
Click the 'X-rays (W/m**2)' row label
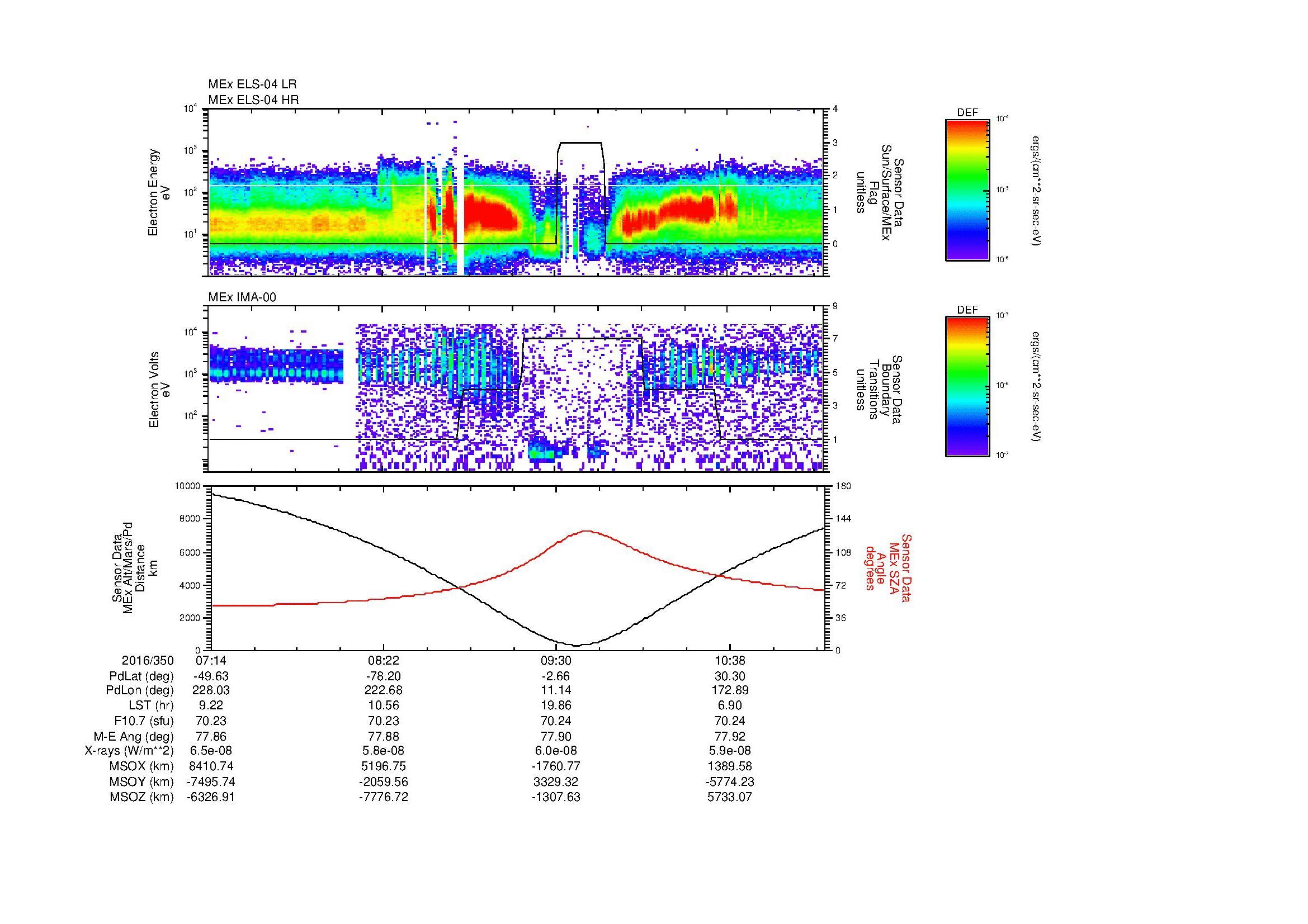tap(129, 751)
